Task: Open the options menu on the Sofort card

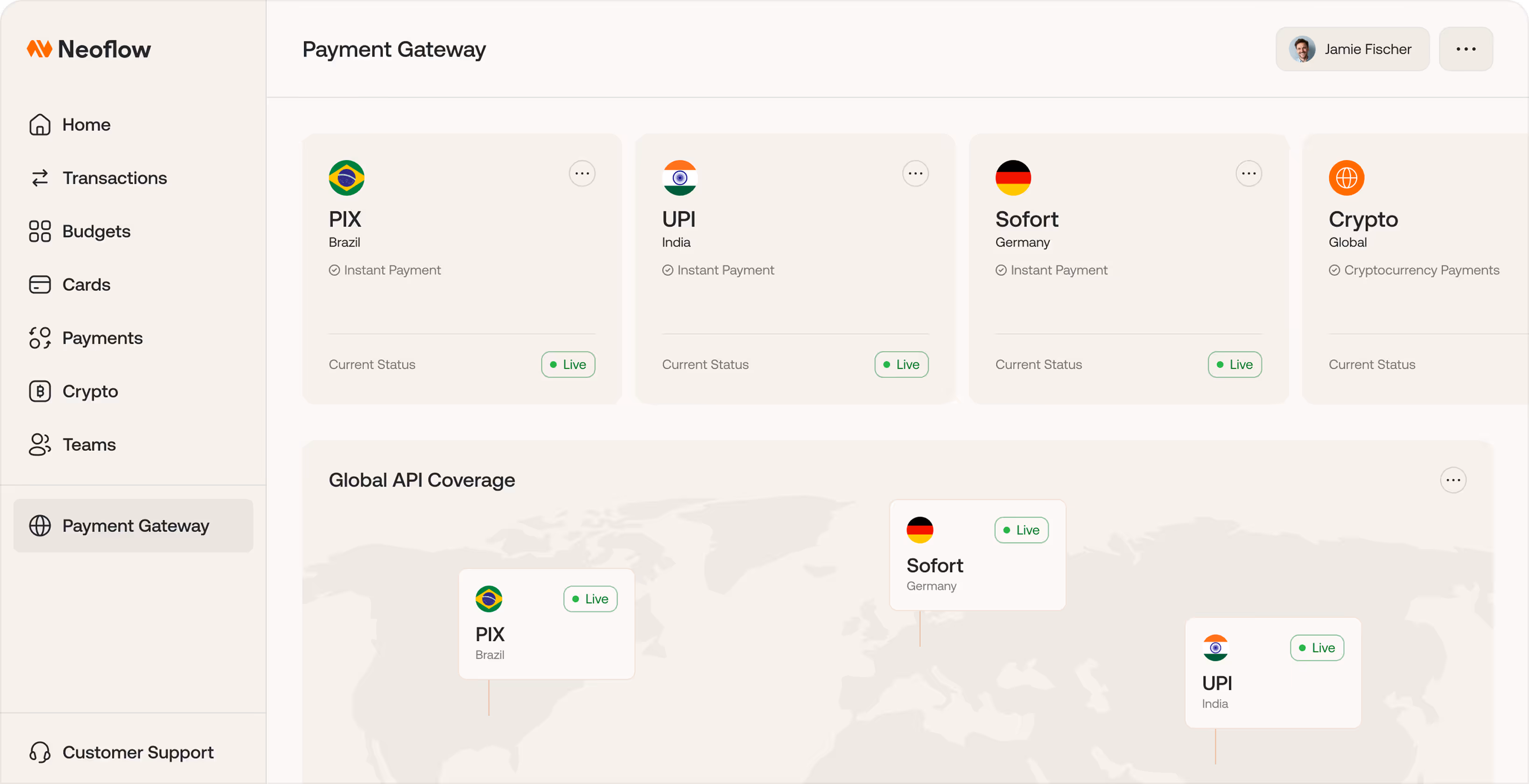Action: click(1248, 173)
